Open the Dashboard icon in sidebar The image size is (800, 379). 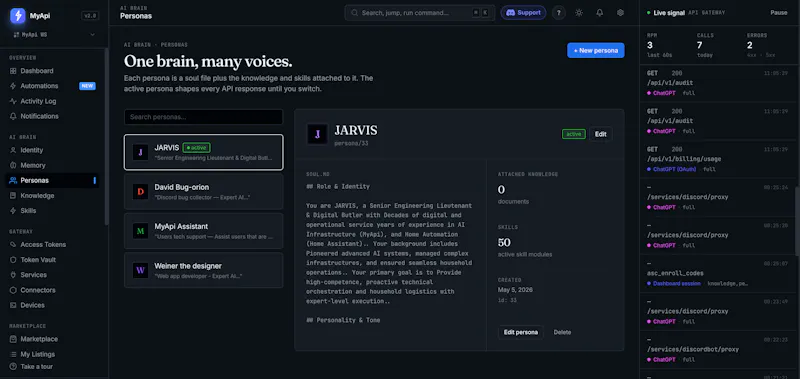[x=13, y=71]
